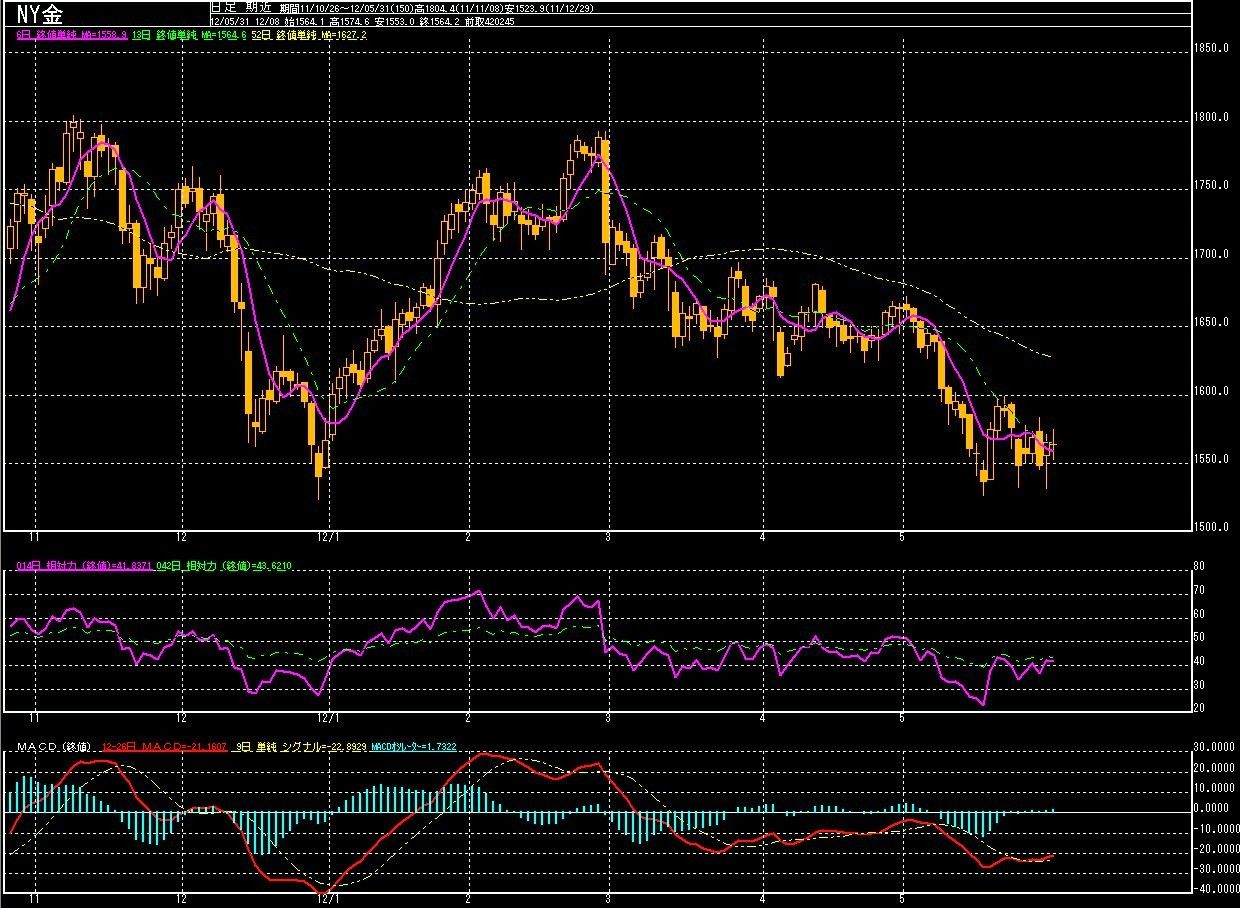Click month label 3 under price chart
1240x908 pixels.
click(x=609, y=537)
